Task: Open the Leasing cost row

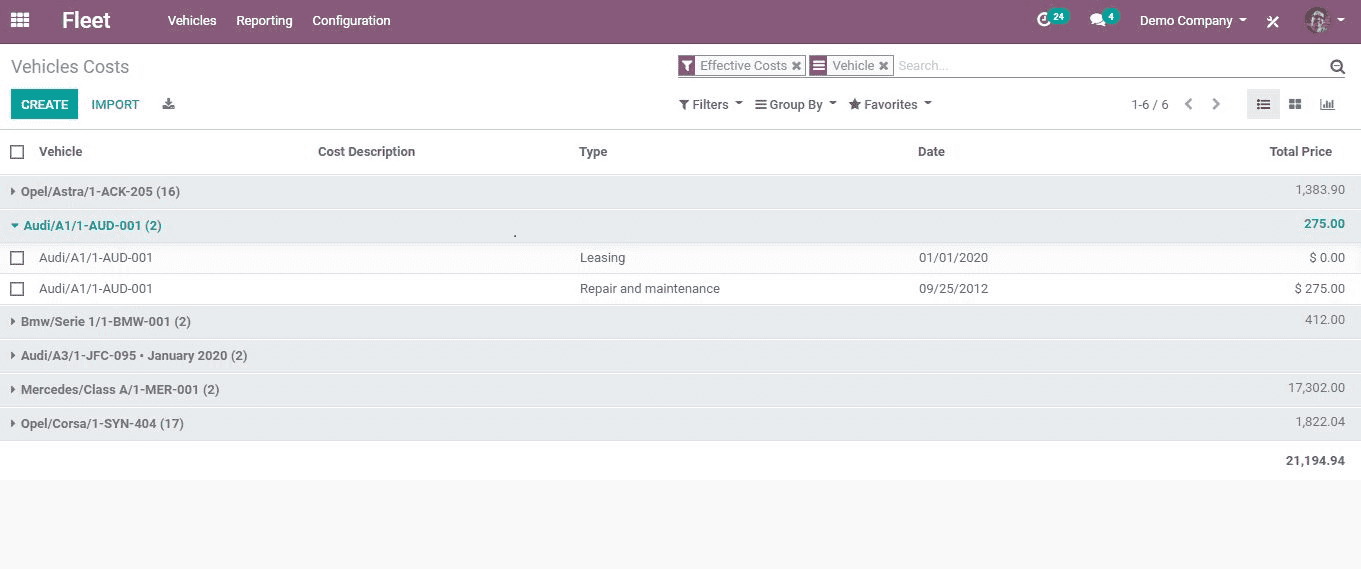Action: click(680, 258)
